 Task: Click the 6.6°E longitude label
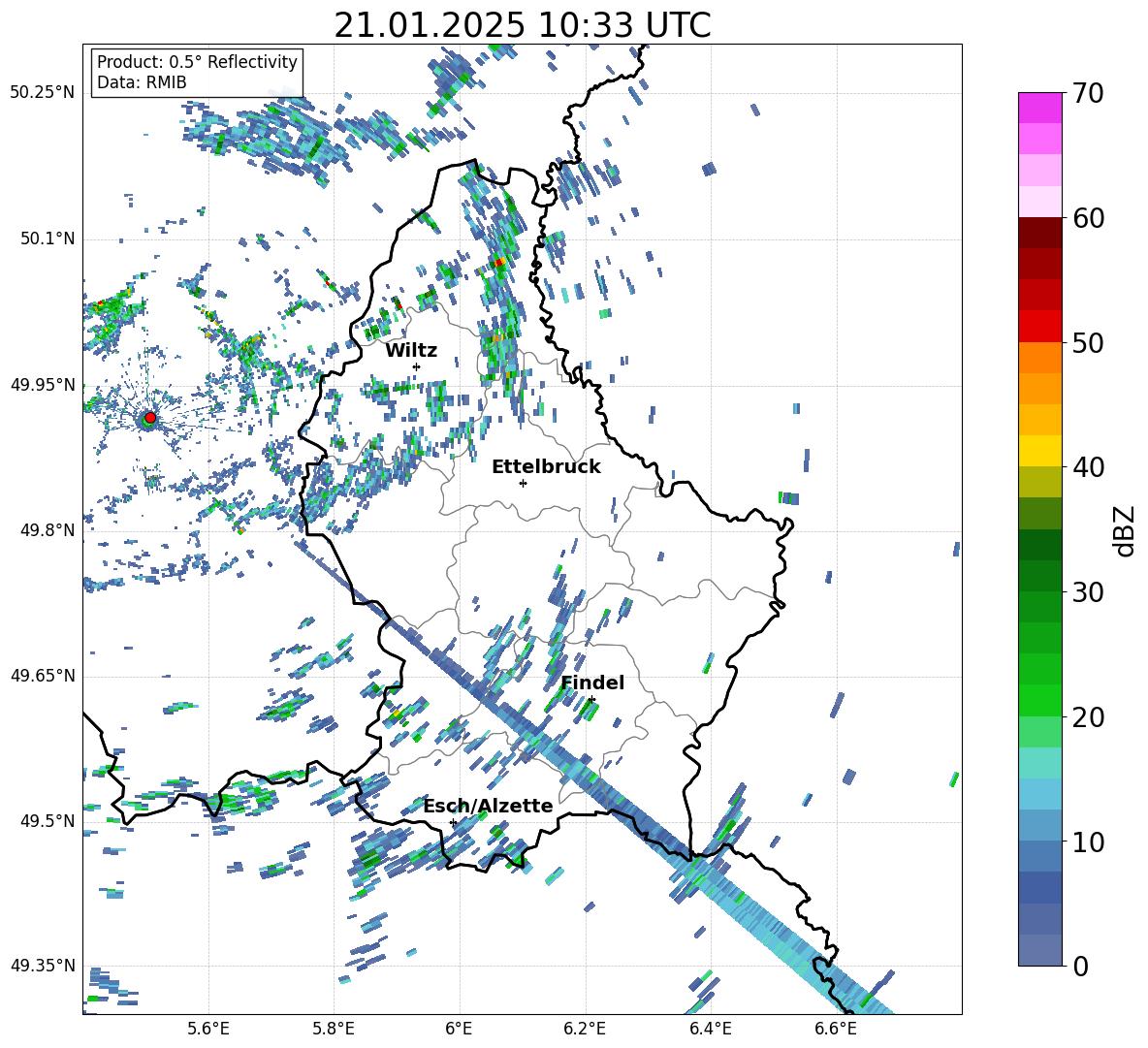[x=836, y=1029]
